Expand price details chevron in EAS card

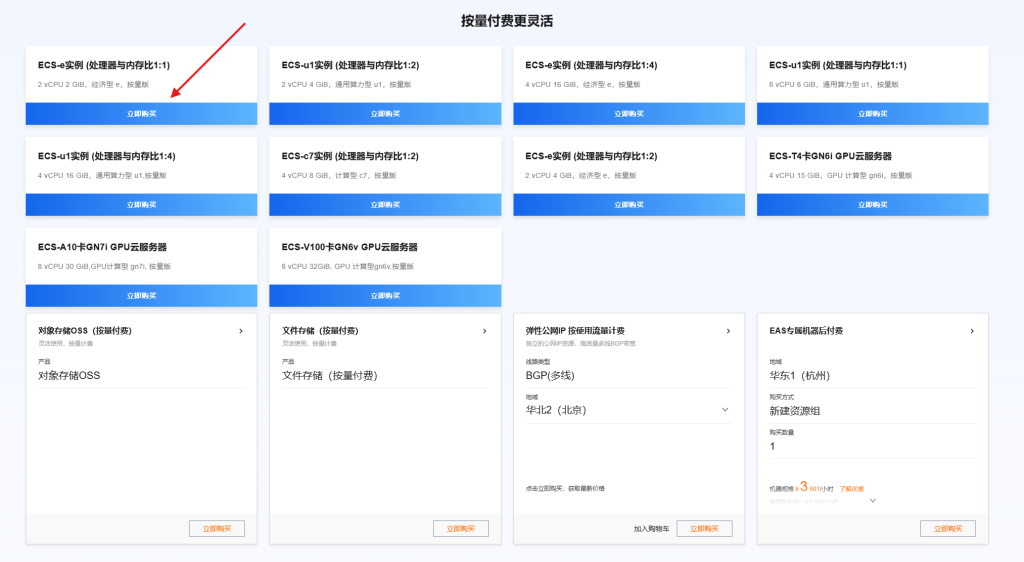point(872,500)
